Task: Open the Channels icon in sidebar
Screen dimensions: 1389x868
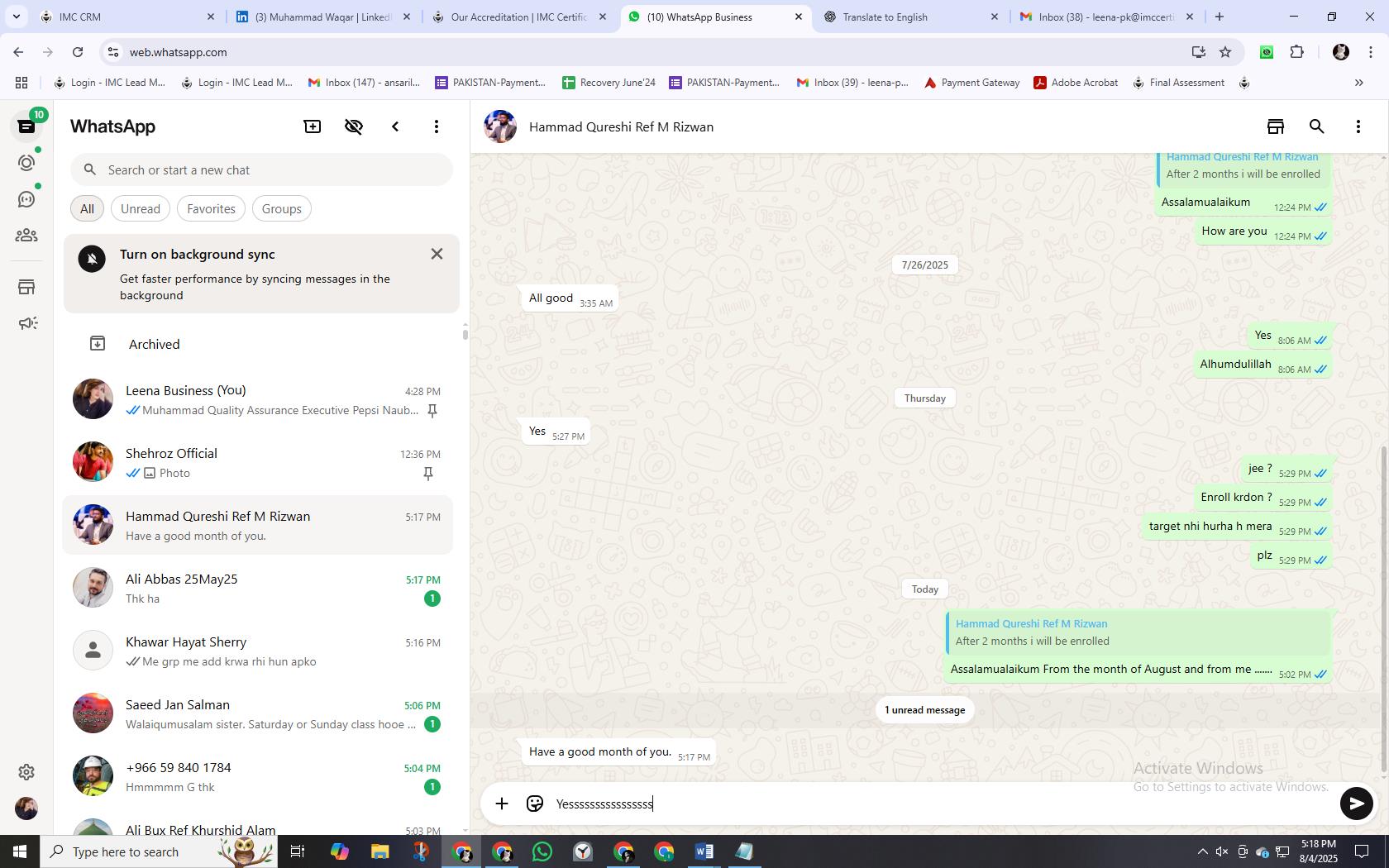Action: point(26,199)
